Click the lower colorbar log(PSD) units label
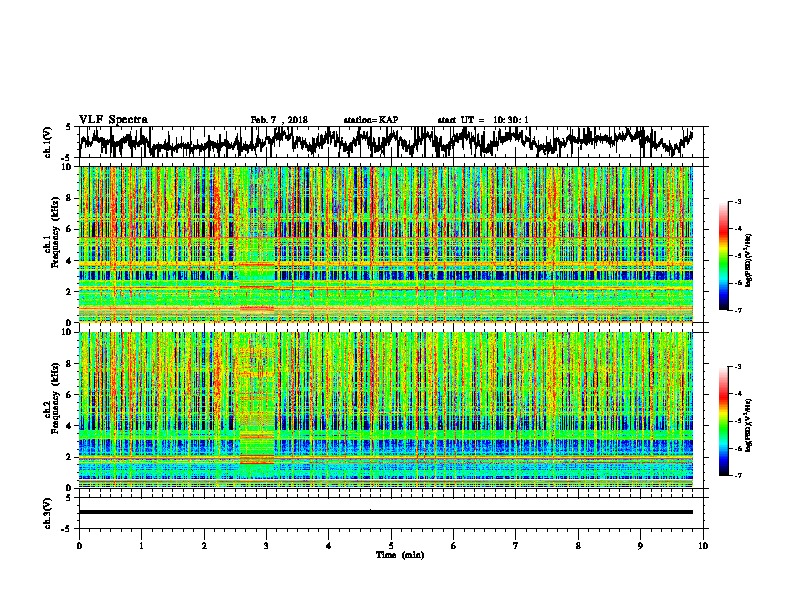The image size is (792, 612). 749,425
